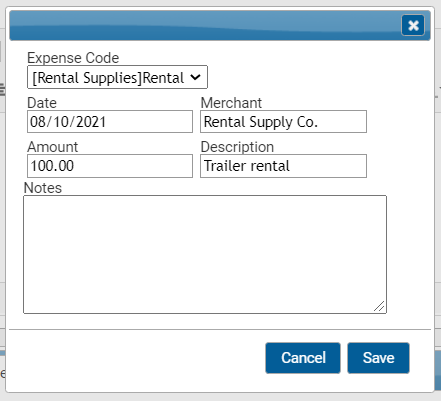The width and height of the screenshot is (441, 401).
Task: Click the Expense Code label
Action: tap(73, 58)
